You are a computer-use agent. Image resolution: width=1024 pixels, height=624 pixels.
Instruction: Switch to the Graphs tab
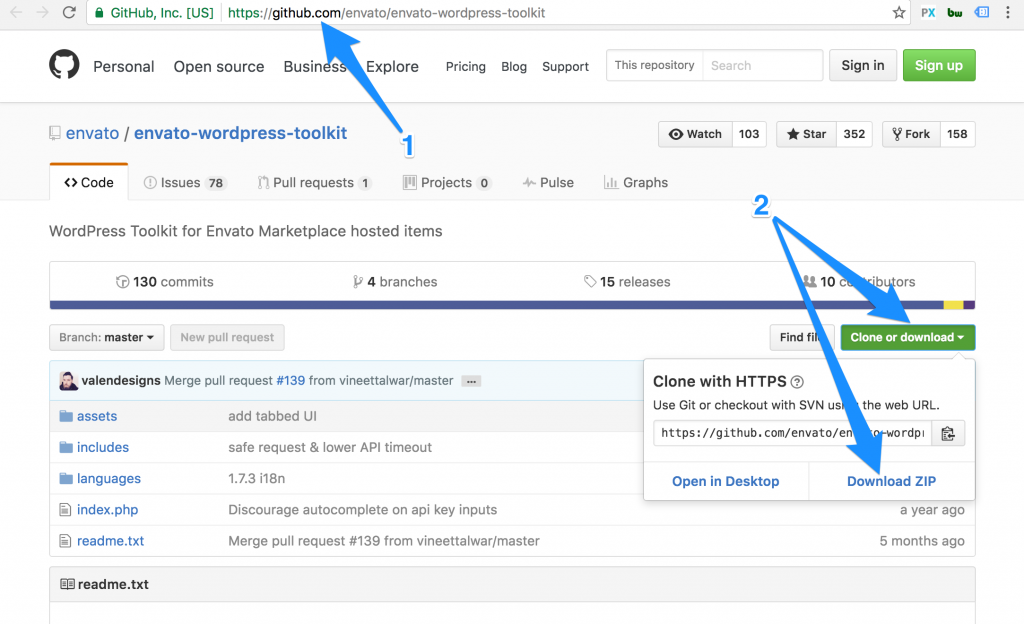636,183
